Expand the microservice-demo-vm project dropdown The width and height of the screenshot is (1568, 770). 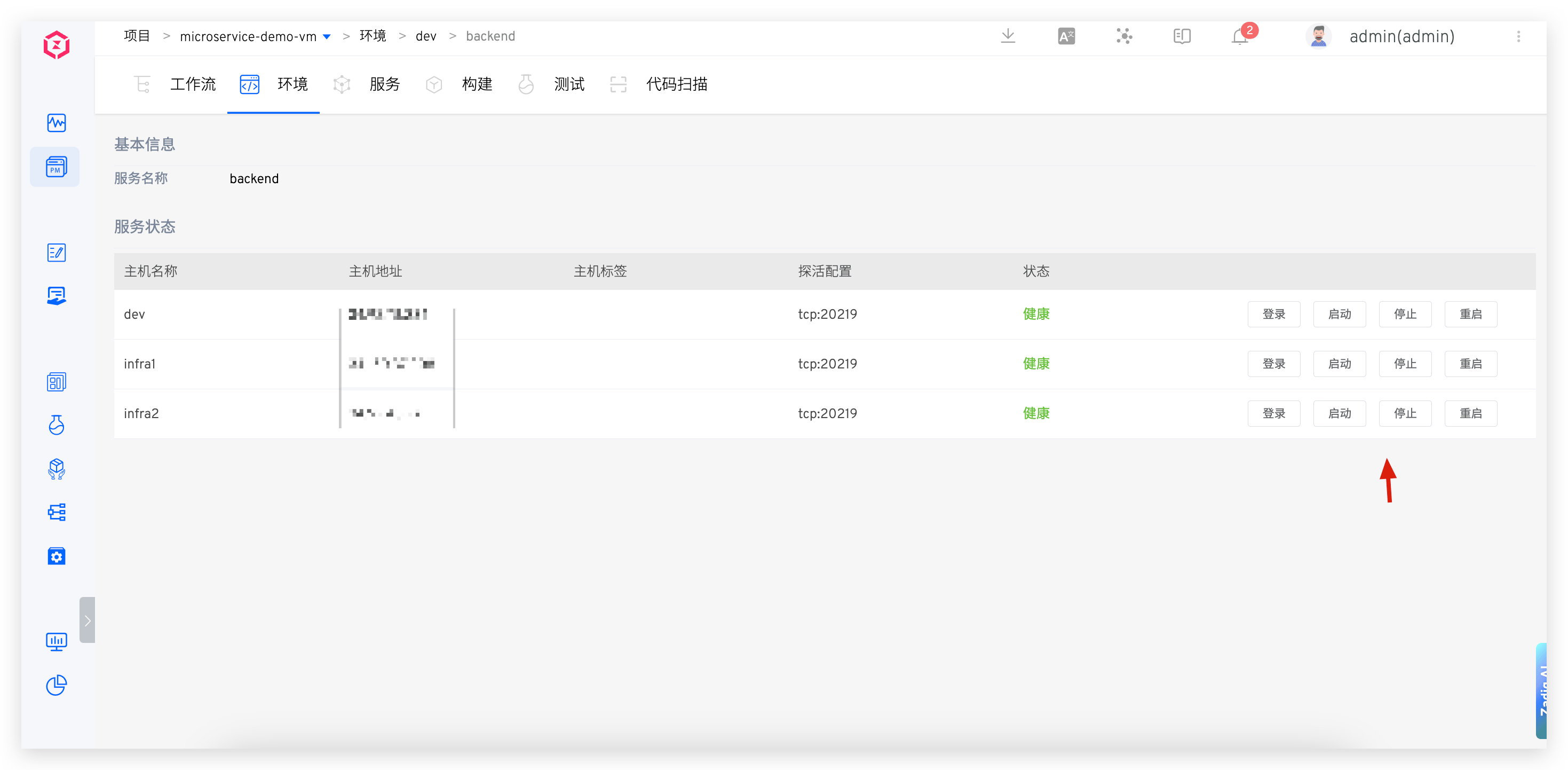pyautogui.click(x=327, y=36)
